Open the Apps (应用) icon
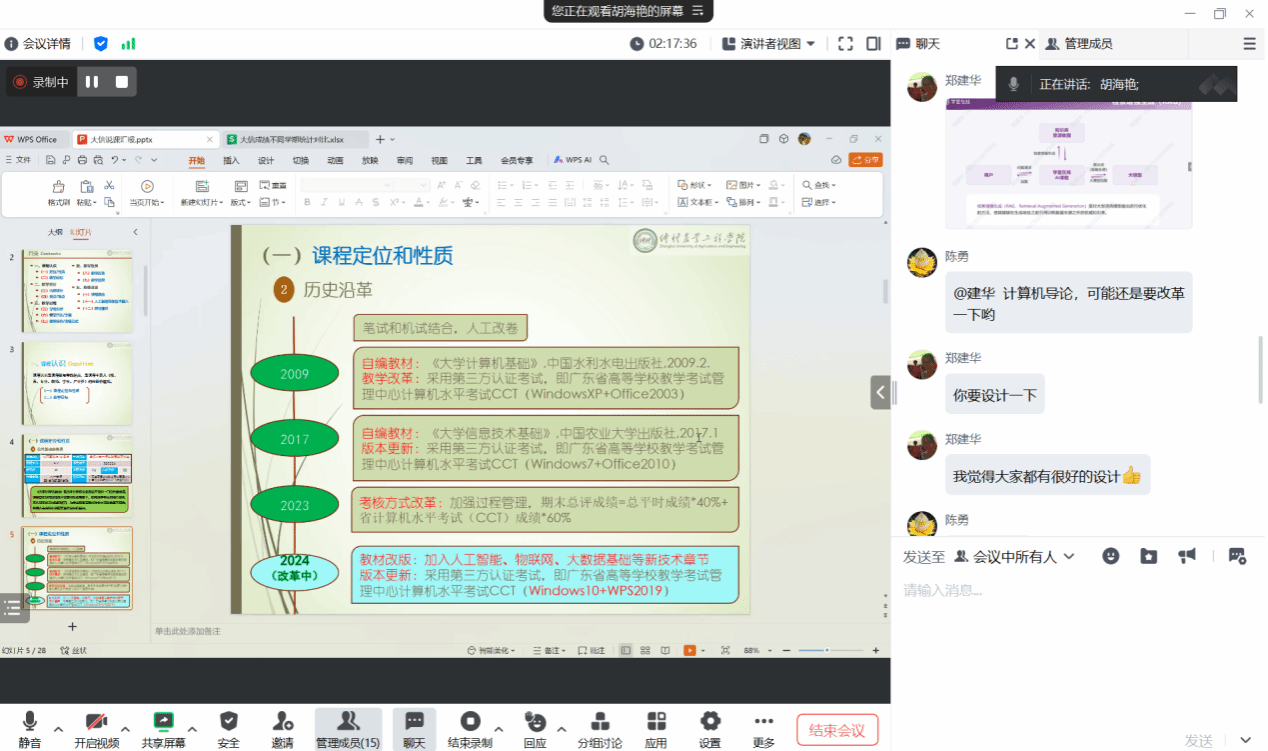The height and width of the screenshot is (751, 1268). point(656,728)
